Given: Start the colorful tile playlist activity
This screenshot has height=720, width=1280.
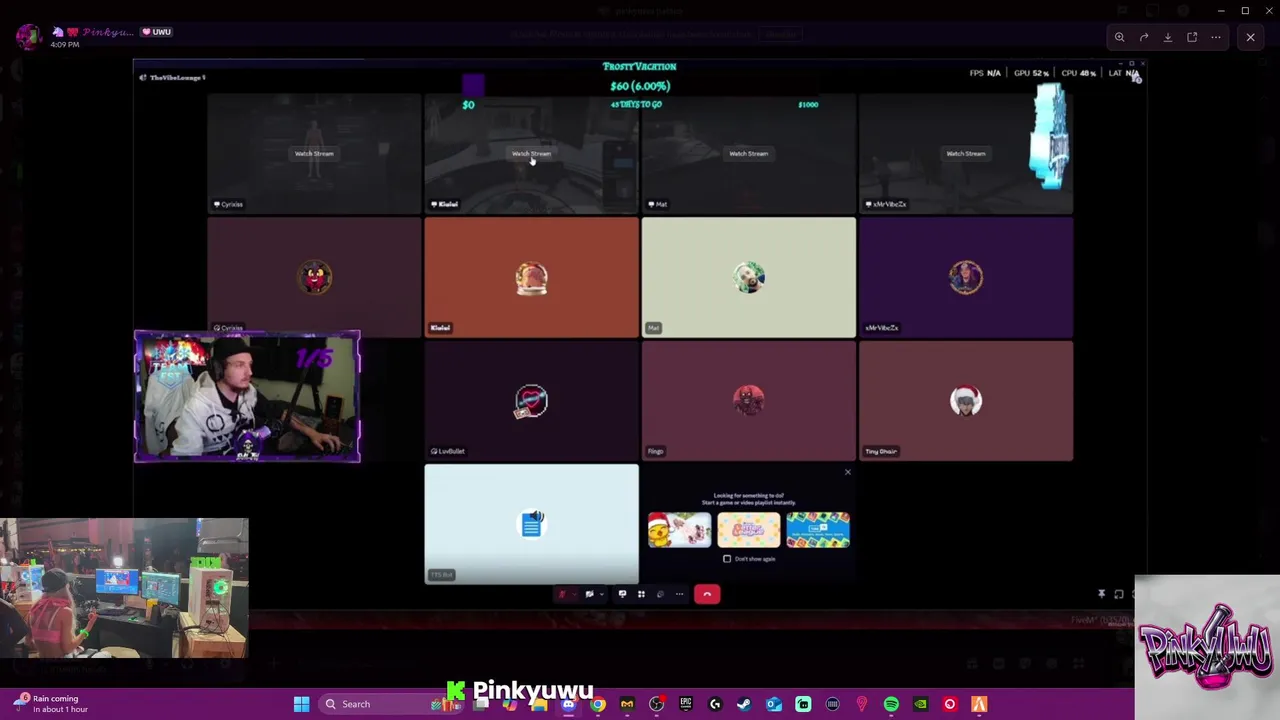Looking at the screenshot, I should click(x=818, y=530).
